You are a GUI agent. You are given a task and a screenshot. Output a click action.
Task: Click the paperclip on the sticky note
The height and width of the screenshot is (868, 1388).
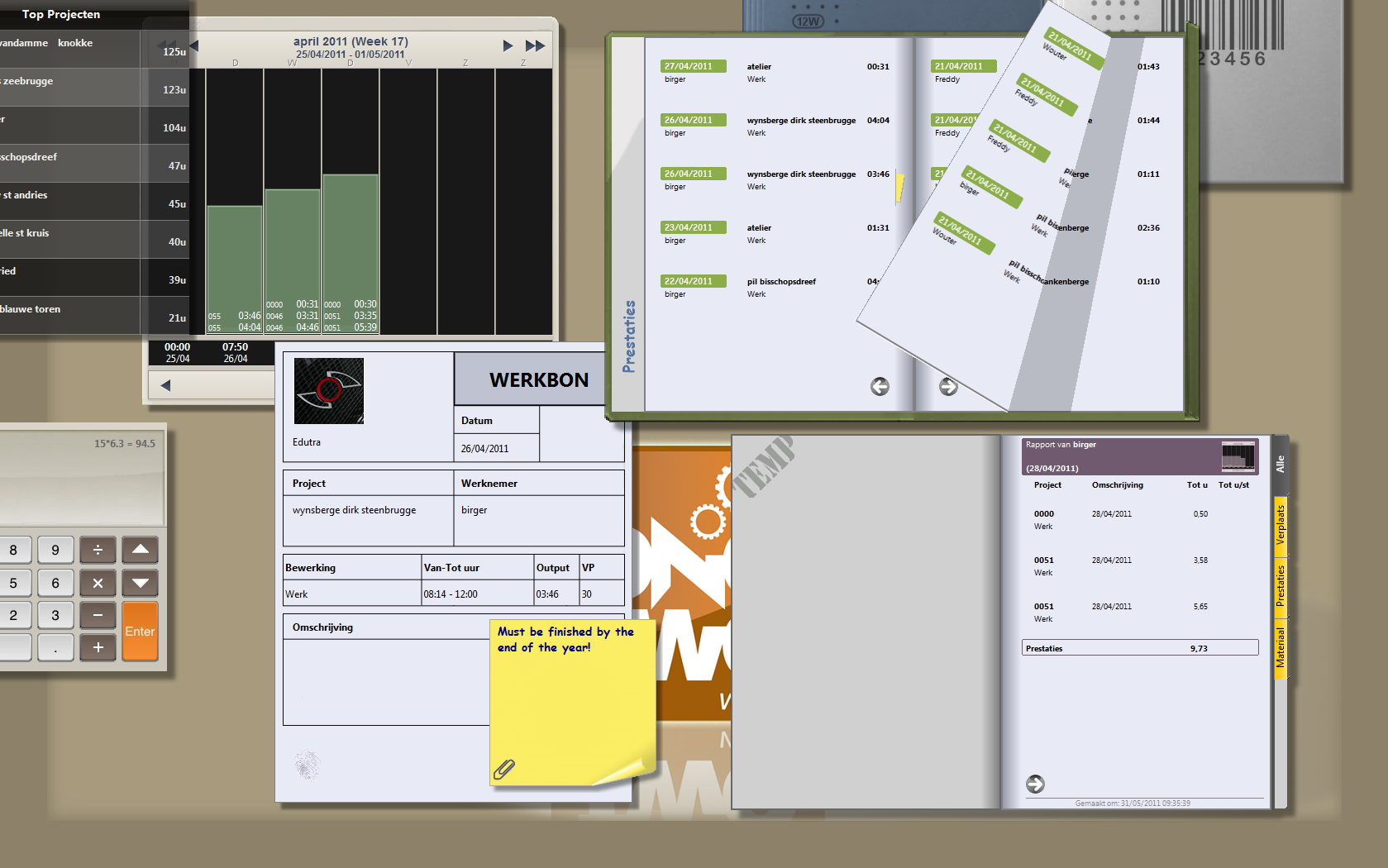(x=504, y=770)
